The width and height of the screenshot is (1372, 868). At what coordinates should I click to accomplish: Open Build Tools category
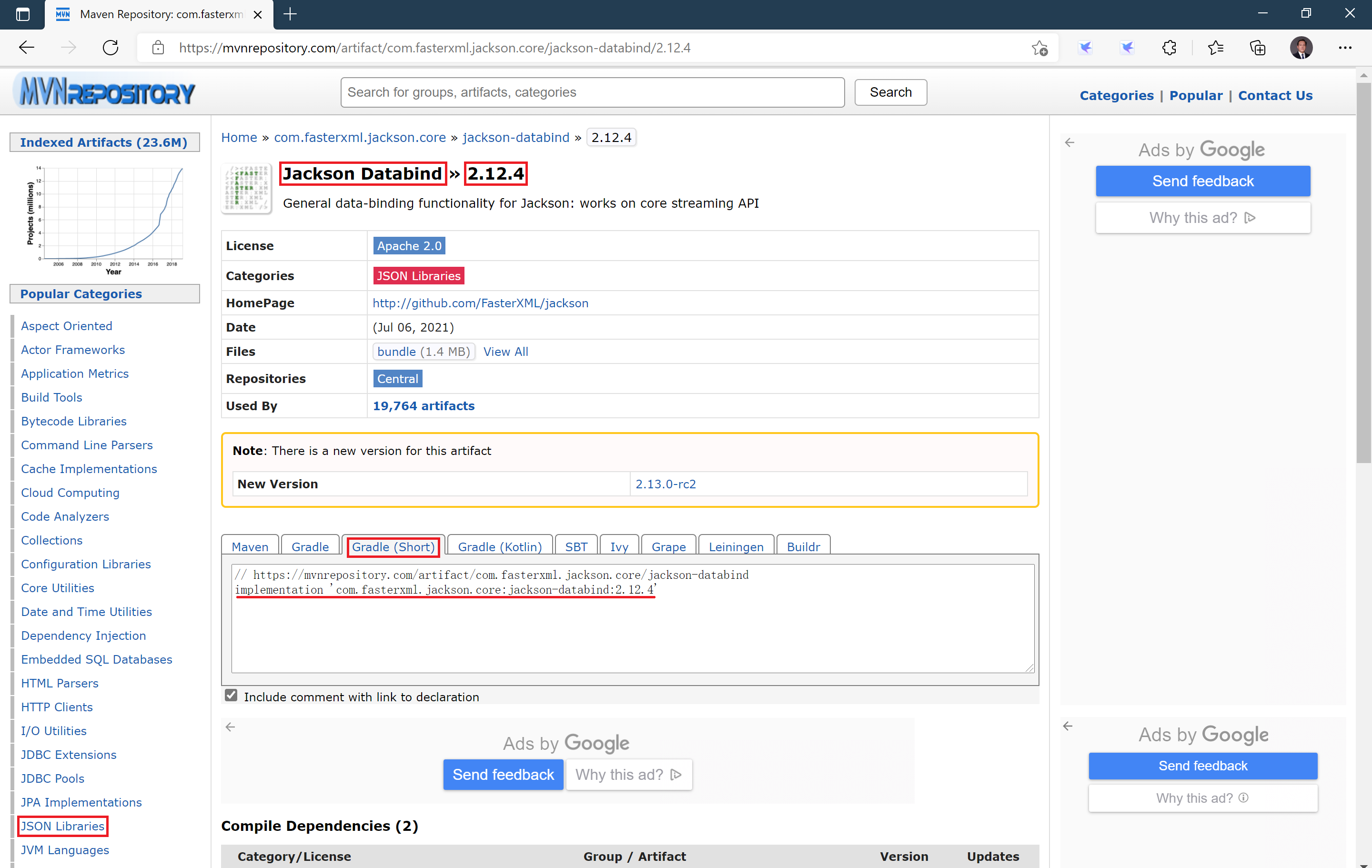(51, 397)
